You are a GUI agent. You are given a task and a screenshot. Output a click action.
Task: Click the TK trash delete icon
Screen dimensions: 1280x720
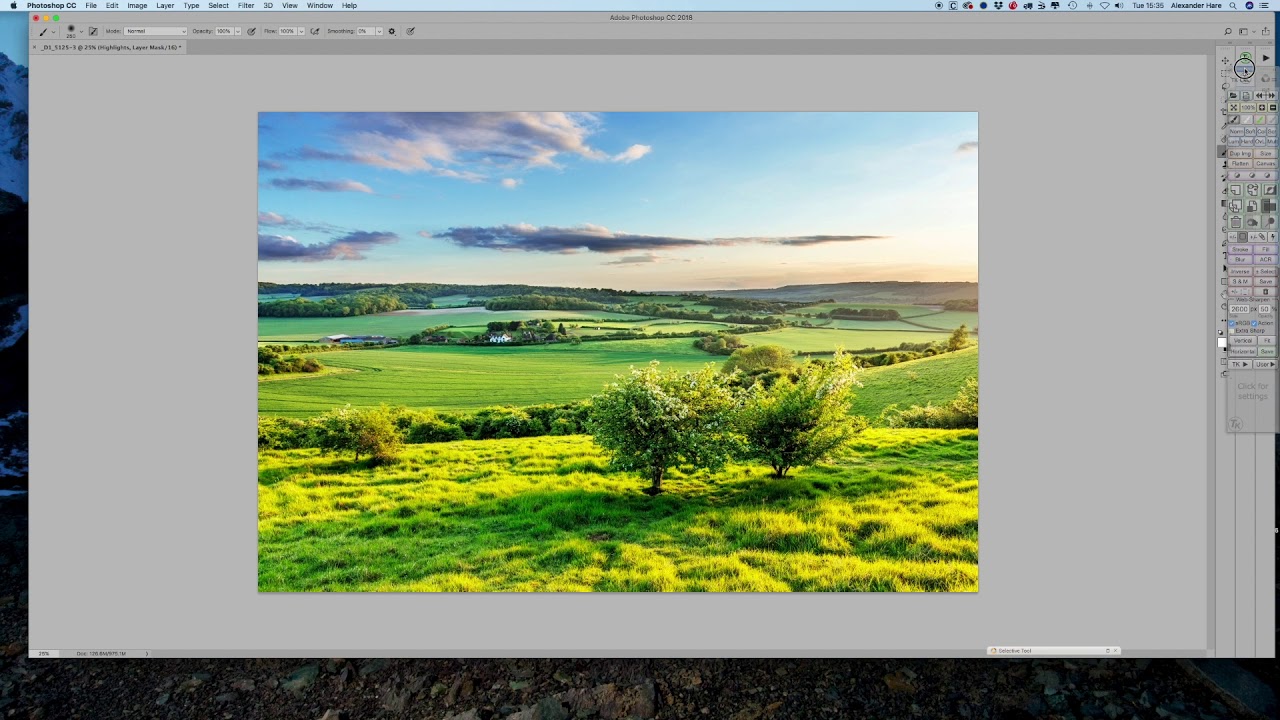(1235, 221)
